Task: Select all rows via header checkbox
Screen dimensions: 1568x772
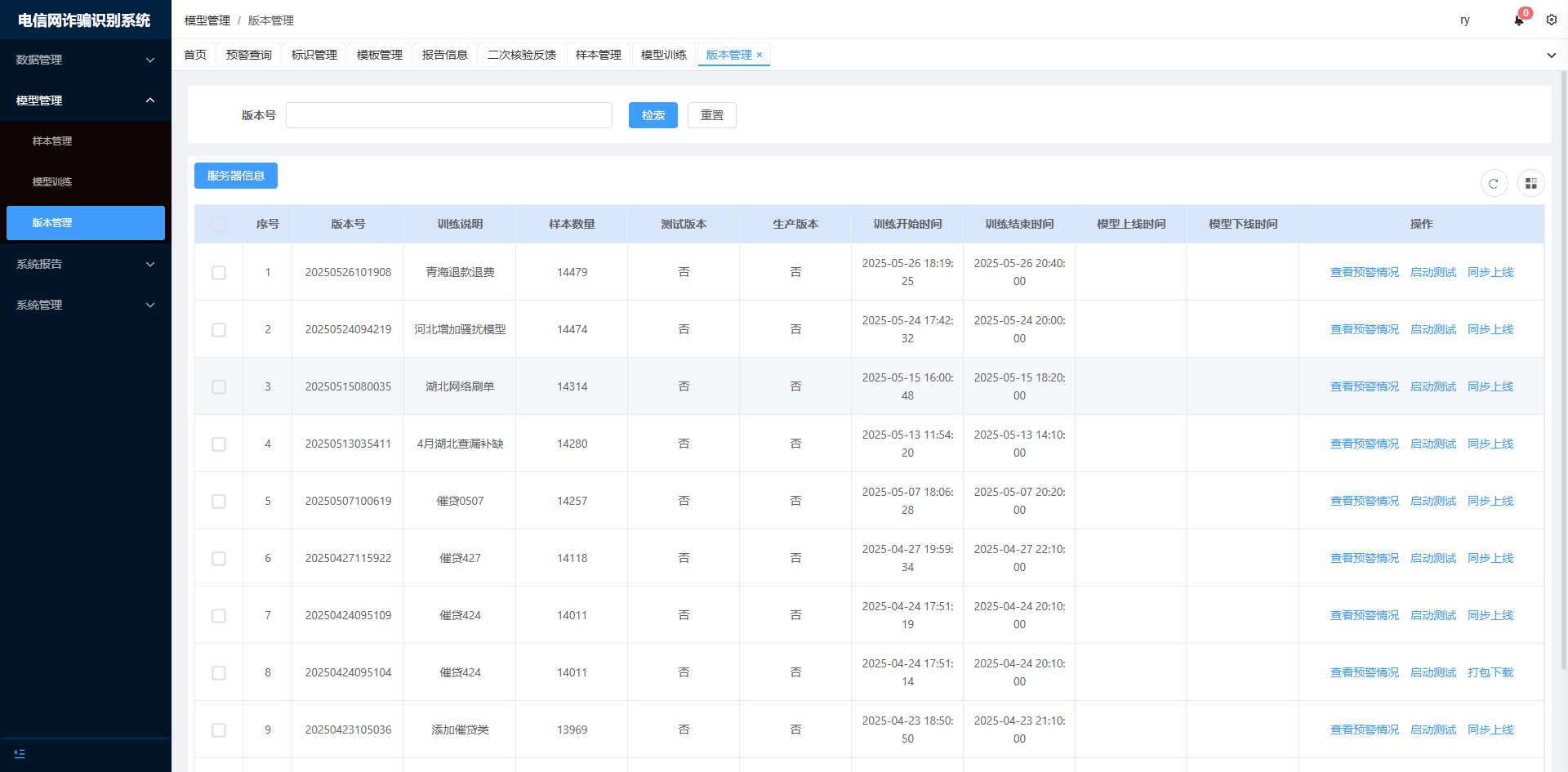Action: pyautogui.click(x=219, y=225)
